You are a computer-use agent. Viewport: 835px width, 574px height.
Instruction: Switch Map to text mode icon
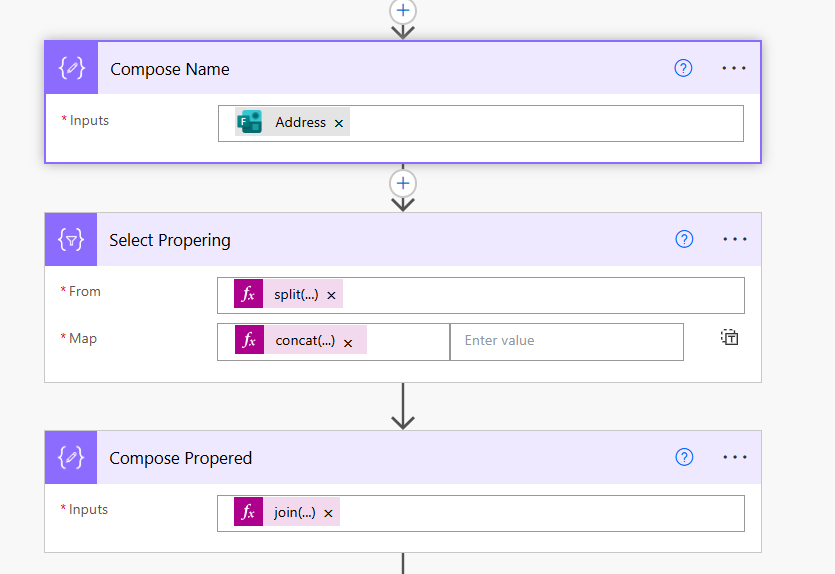(729, 338)
